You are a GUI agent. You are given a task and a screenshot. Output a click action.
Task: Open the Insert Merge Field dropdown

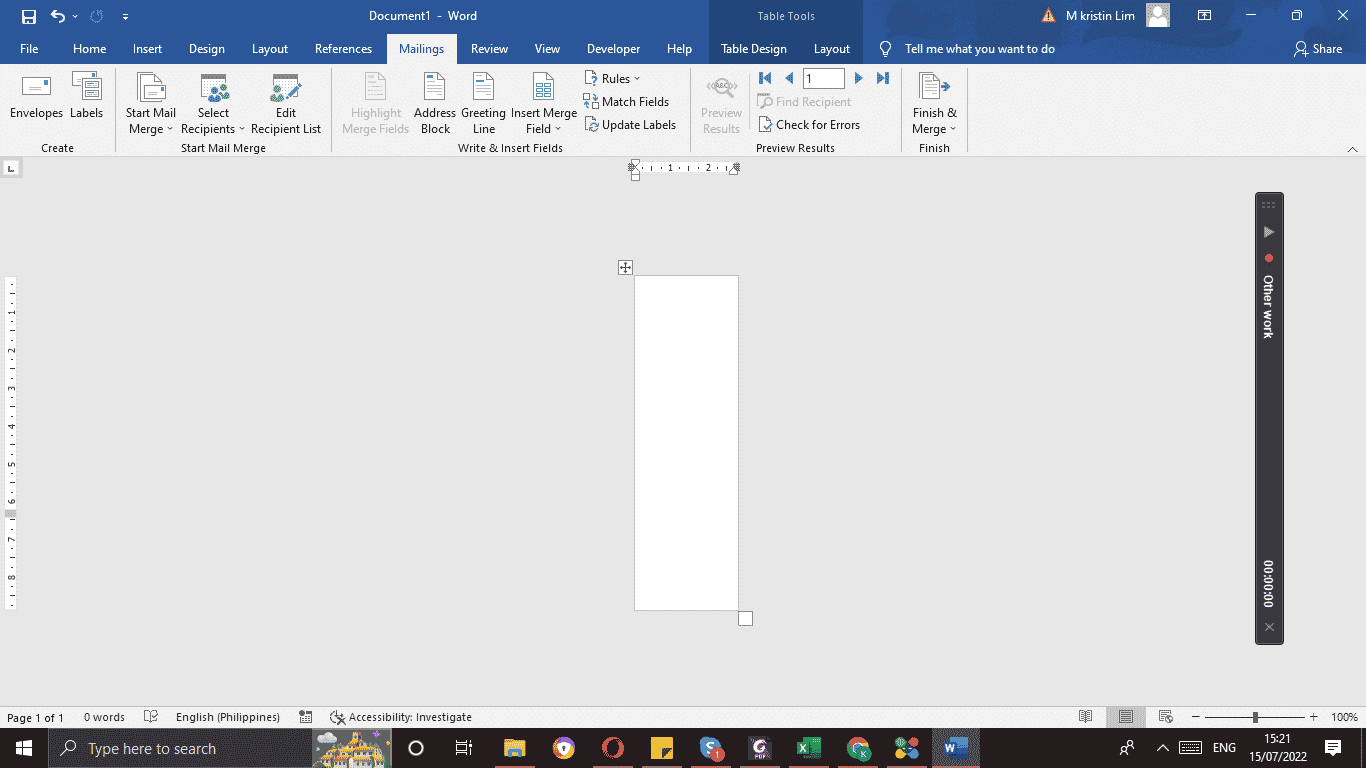(544, 104)
